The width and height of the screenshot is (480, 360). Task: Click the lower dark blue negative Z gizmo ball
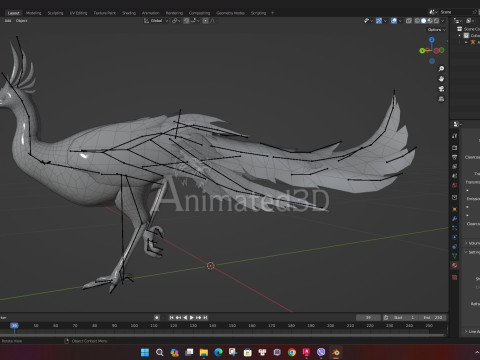click(432, 61)
